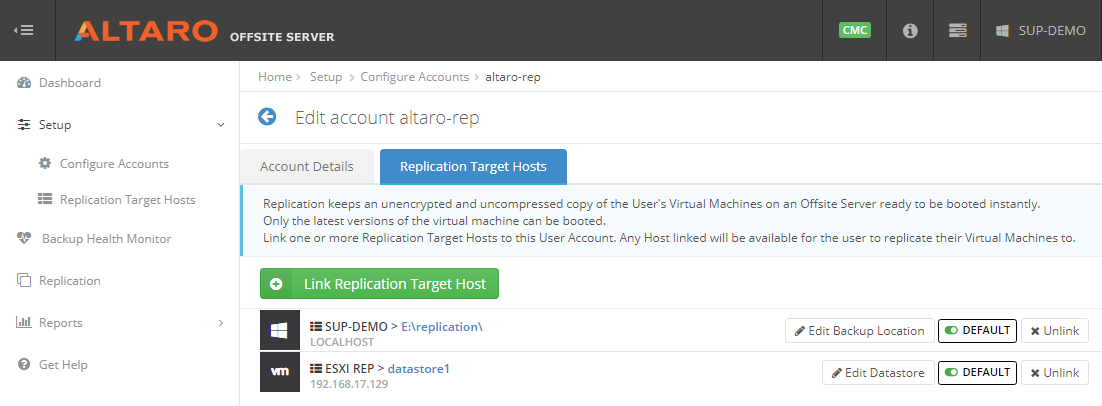Toggle DEFAULT for SUP-DEMO host

click(x=978, y=330)
